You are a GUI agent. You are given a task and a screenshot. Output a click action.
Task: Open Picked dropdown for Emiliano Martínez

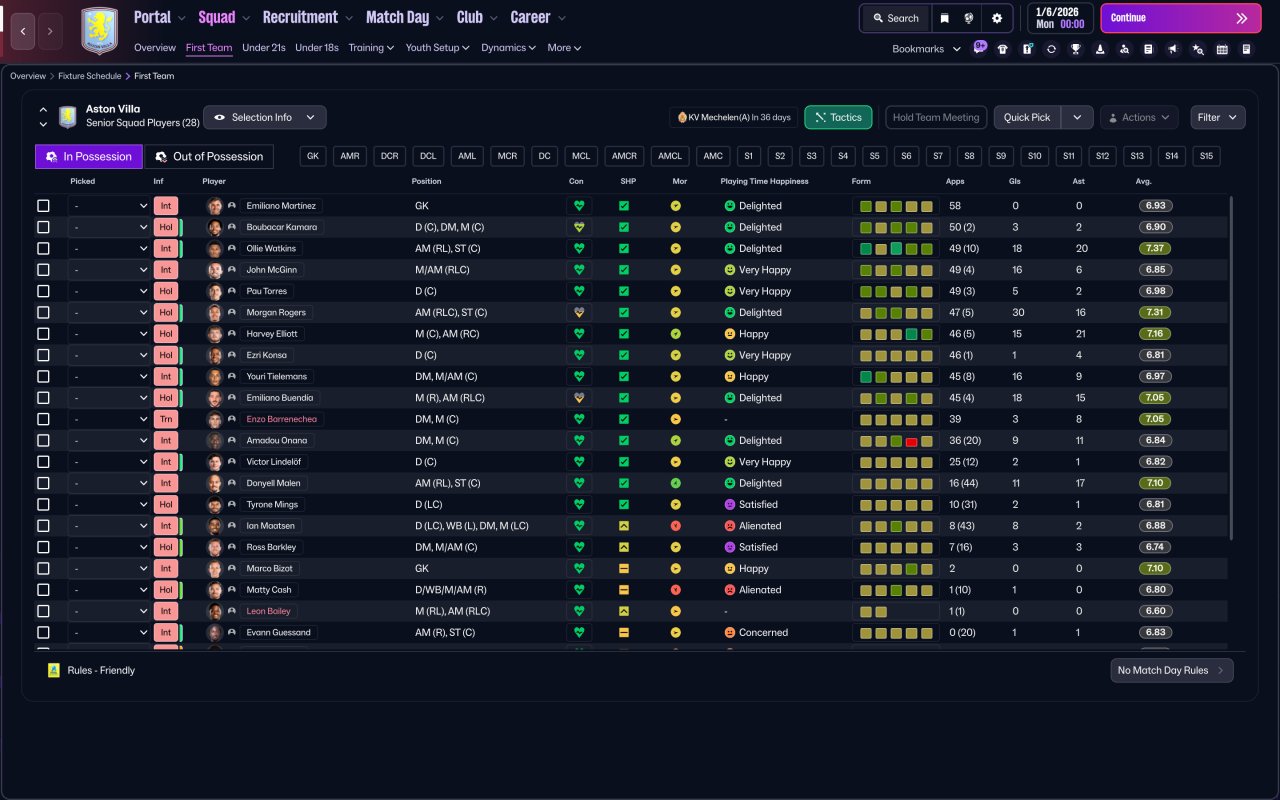point(109,206)
